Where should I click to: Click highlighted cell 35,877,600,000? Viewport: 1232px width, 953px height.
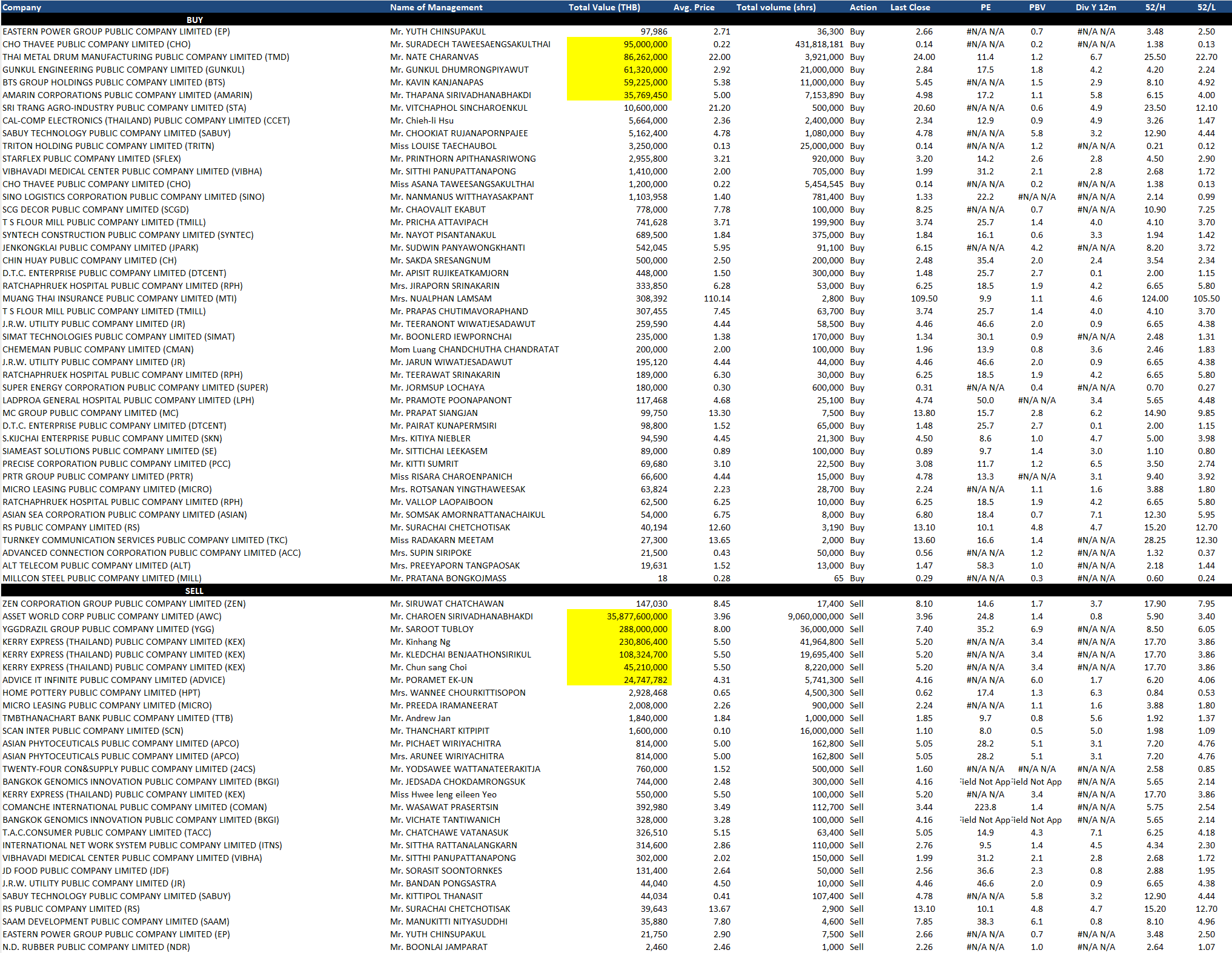(637, 616)
